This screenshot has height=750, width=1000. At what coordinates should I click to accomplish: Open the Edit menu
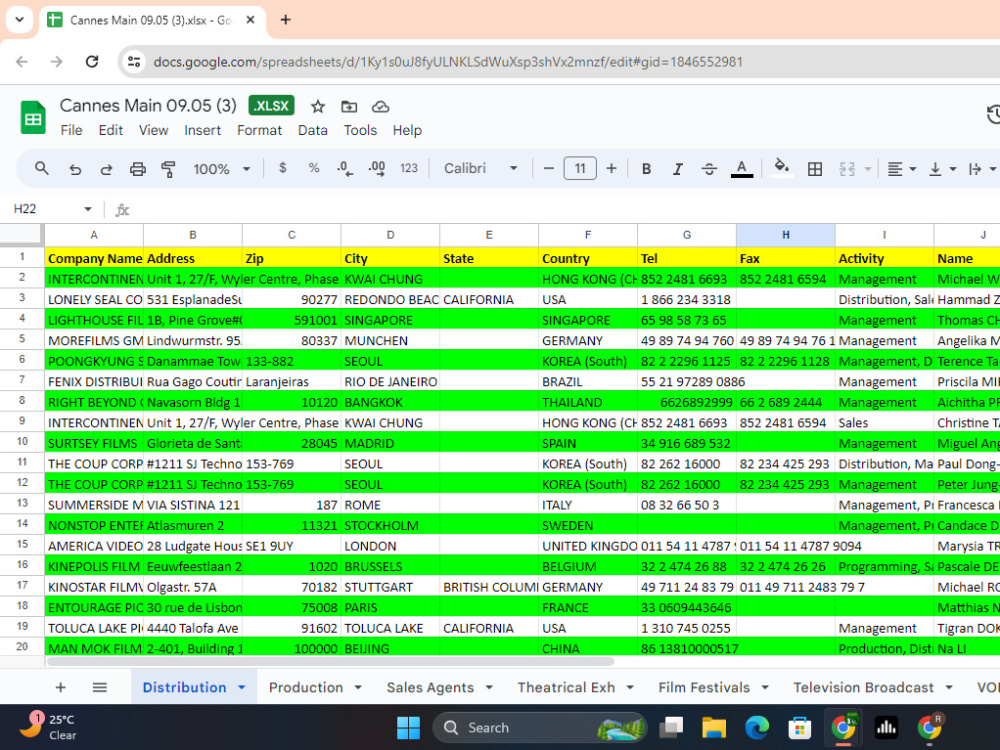110,130
